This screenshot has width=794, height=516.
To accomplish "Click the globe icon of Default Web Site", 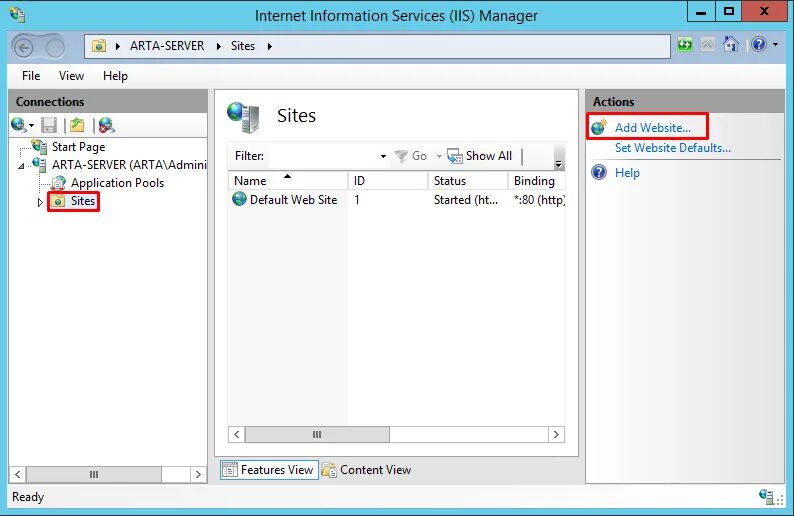I will click(239, 199).
